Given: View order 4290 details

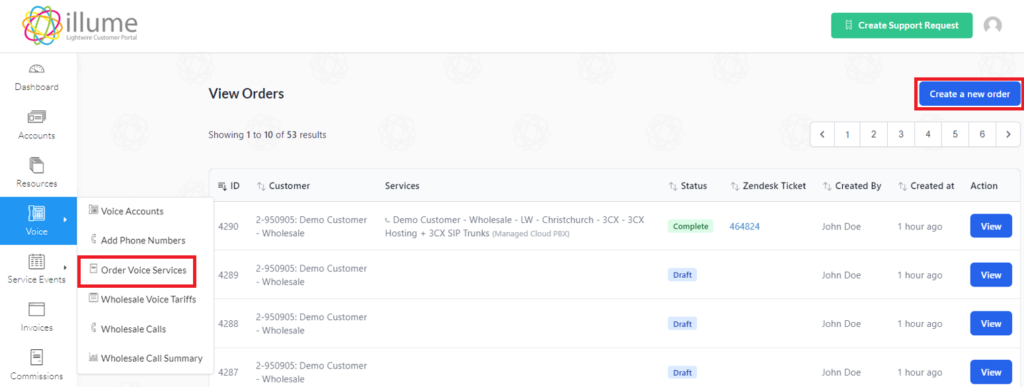Looking at the screenshot, I should [991, 226].
